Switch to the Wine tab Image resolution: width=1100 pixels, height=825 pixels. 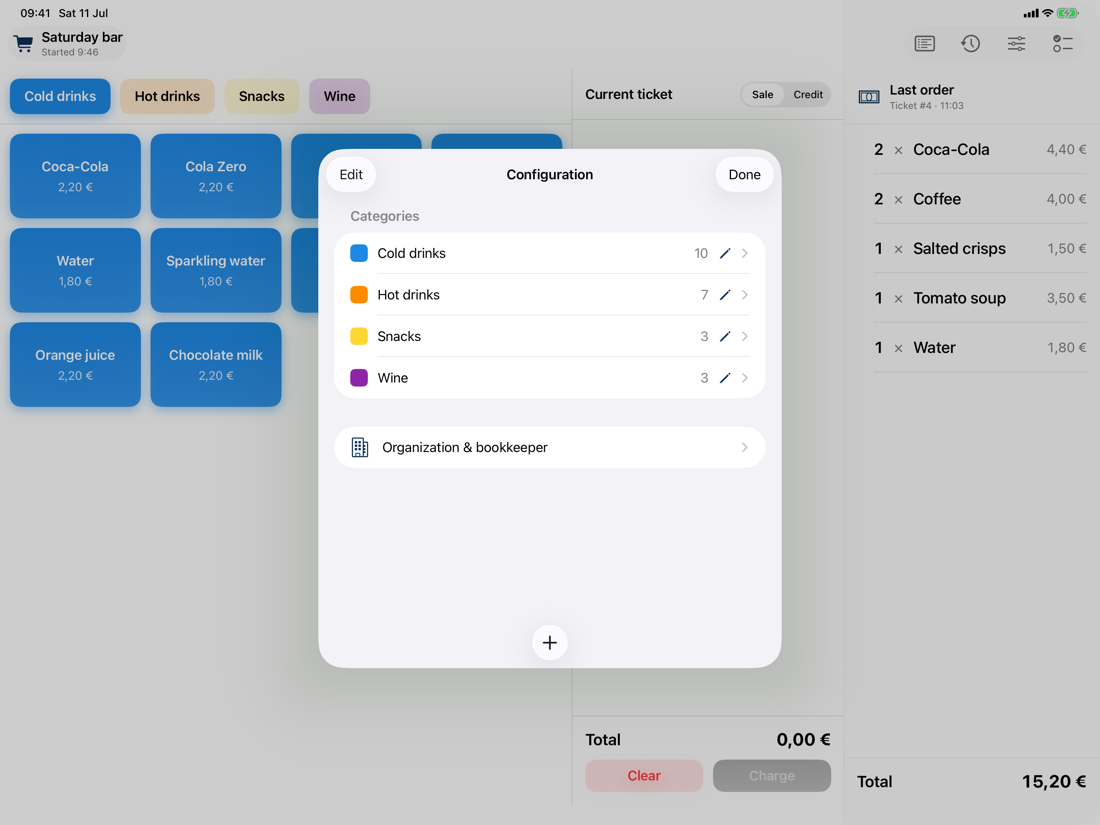tap(340, 96)
